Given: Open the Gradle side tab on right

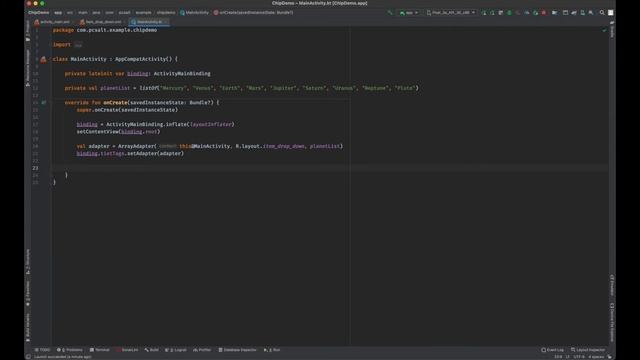Looking at the screenshot, I should point(612,30).
